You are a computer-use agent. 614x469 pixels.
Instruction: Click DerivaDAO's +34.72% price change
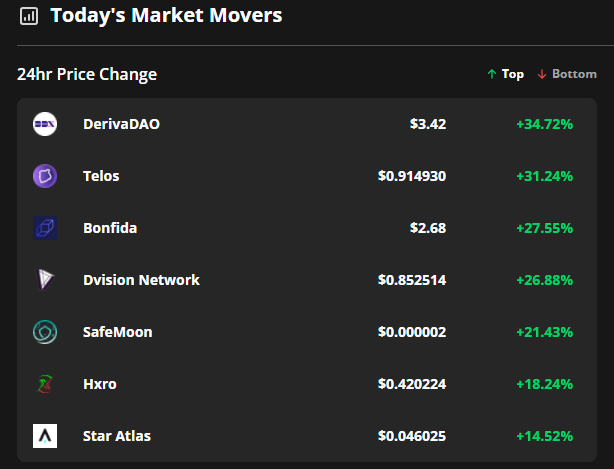tap(544, 124)
